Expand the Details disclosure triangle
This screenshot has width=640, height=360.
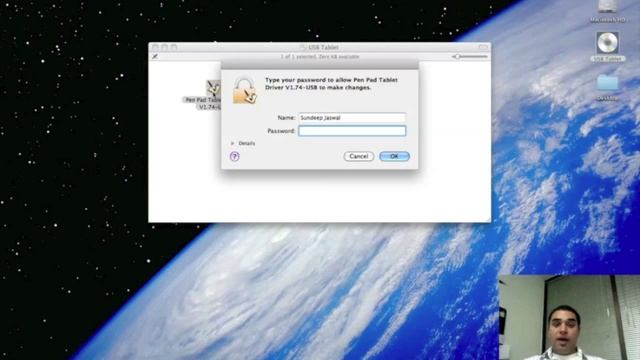[232, 143]
